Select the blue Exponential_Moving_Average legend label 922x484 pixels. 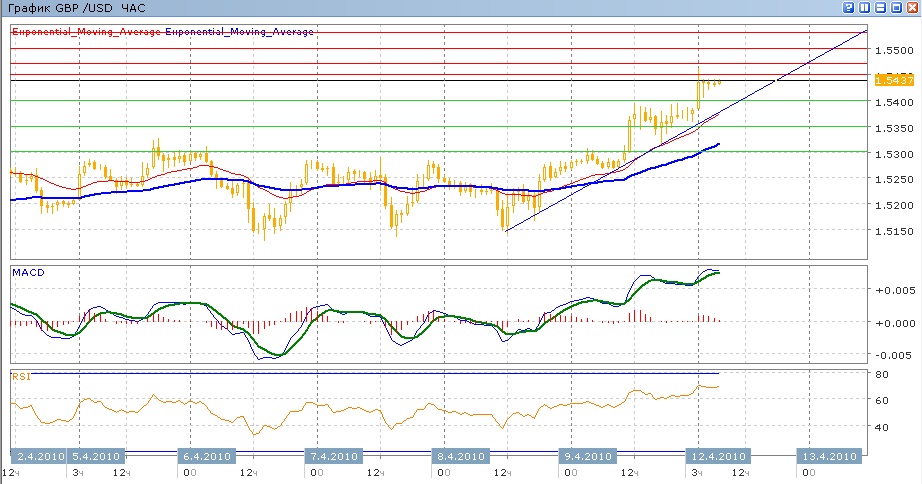point(239,31)
